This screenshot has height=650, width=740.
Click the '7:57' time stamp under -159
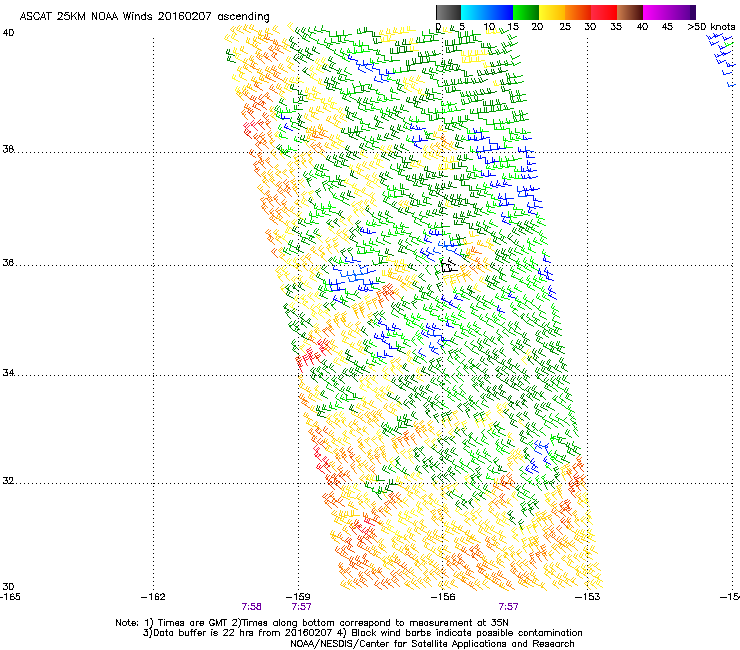[302, 607]
